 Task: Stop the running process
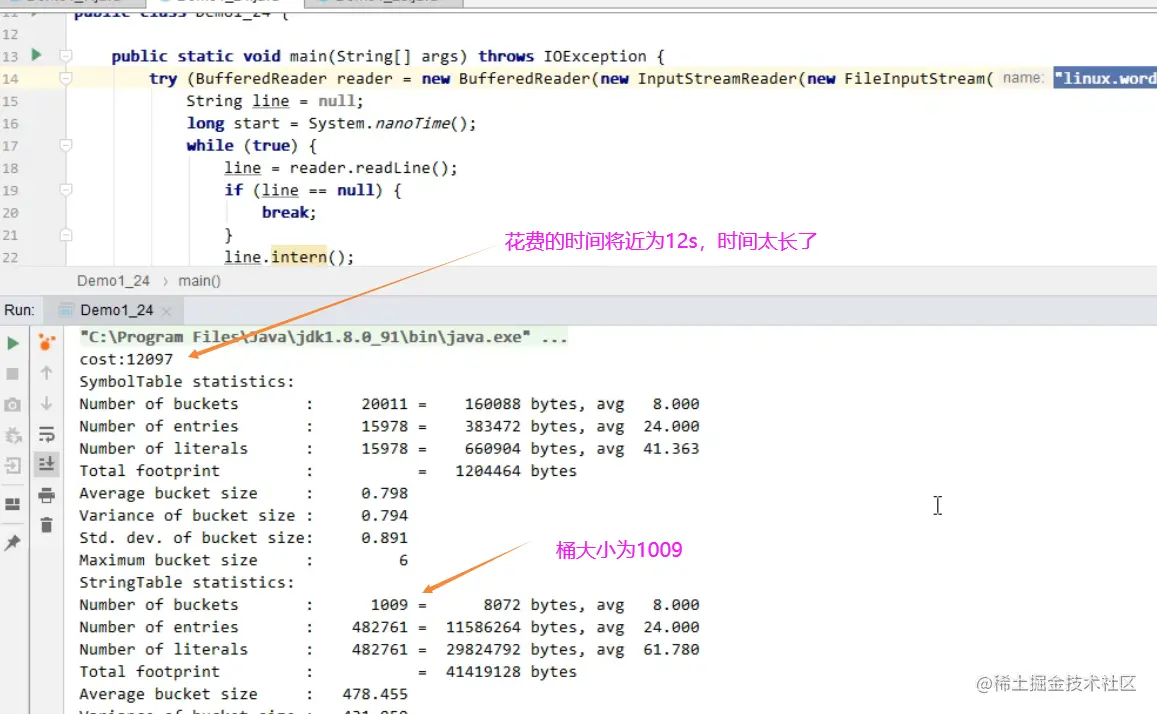[x=13, y=374]
